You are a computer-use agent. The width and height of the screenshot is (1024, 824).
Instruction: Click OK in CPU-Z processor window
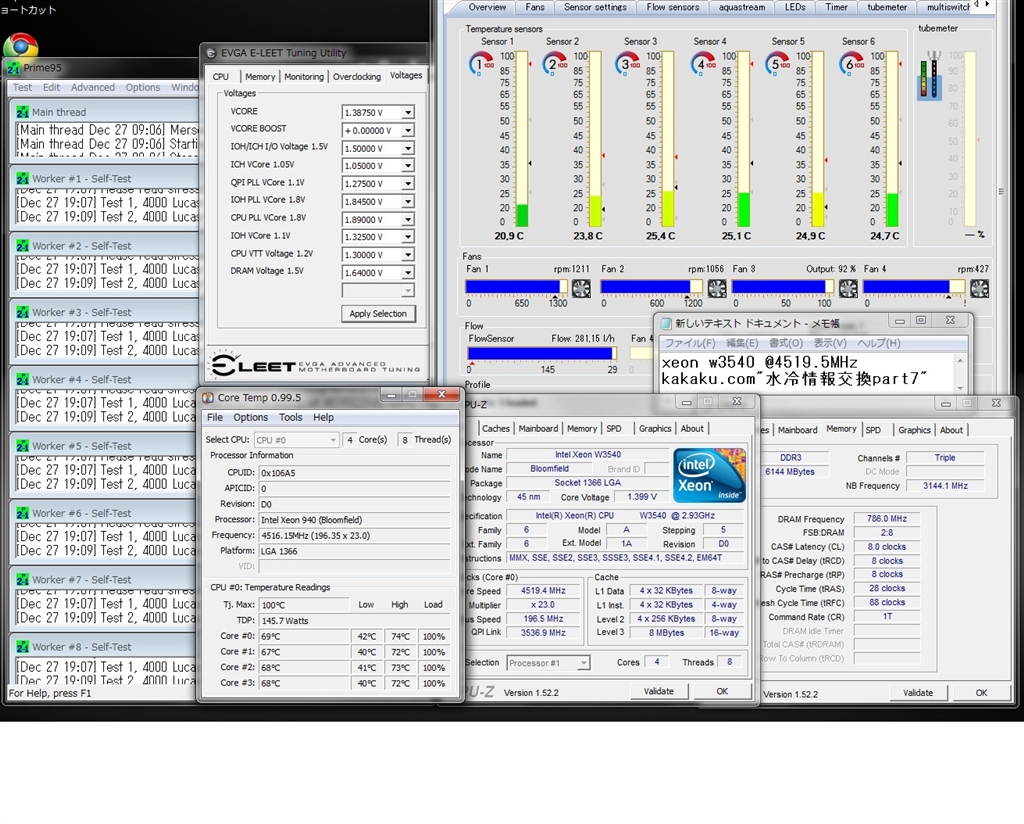coord(722,691)
